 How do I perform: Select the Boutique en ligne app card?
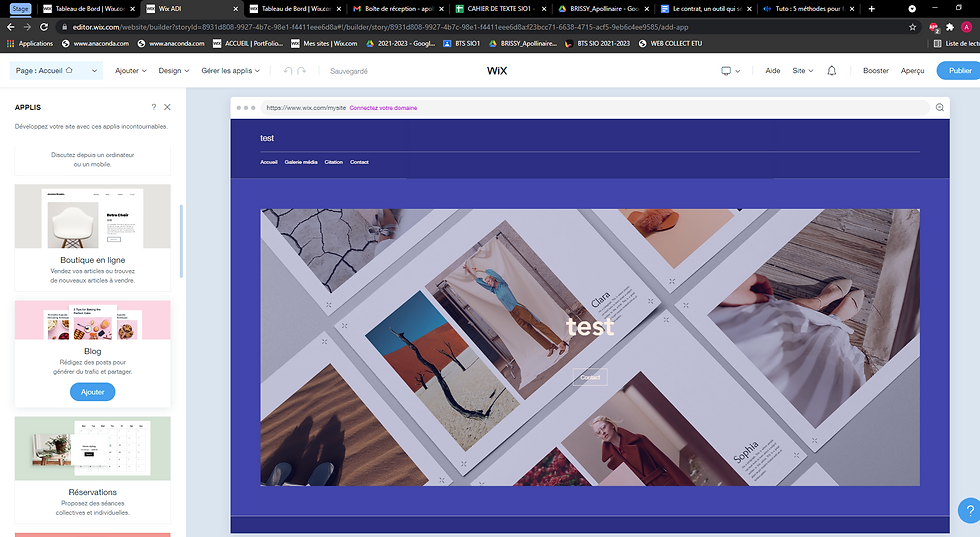(x=92, y=237)
